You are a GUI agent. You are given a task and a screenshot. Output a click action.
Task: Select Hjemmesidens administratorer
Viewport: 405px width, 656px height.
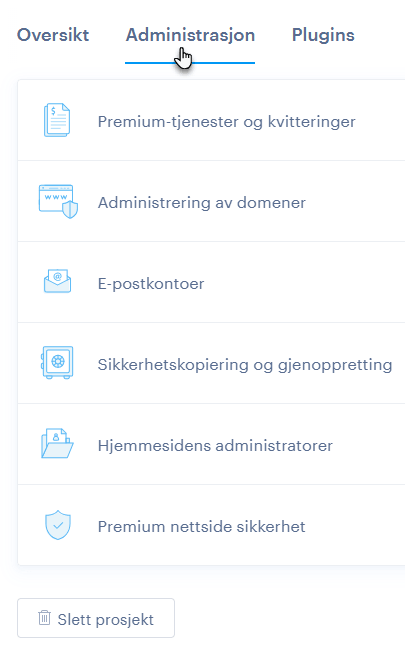pos(211,444)
